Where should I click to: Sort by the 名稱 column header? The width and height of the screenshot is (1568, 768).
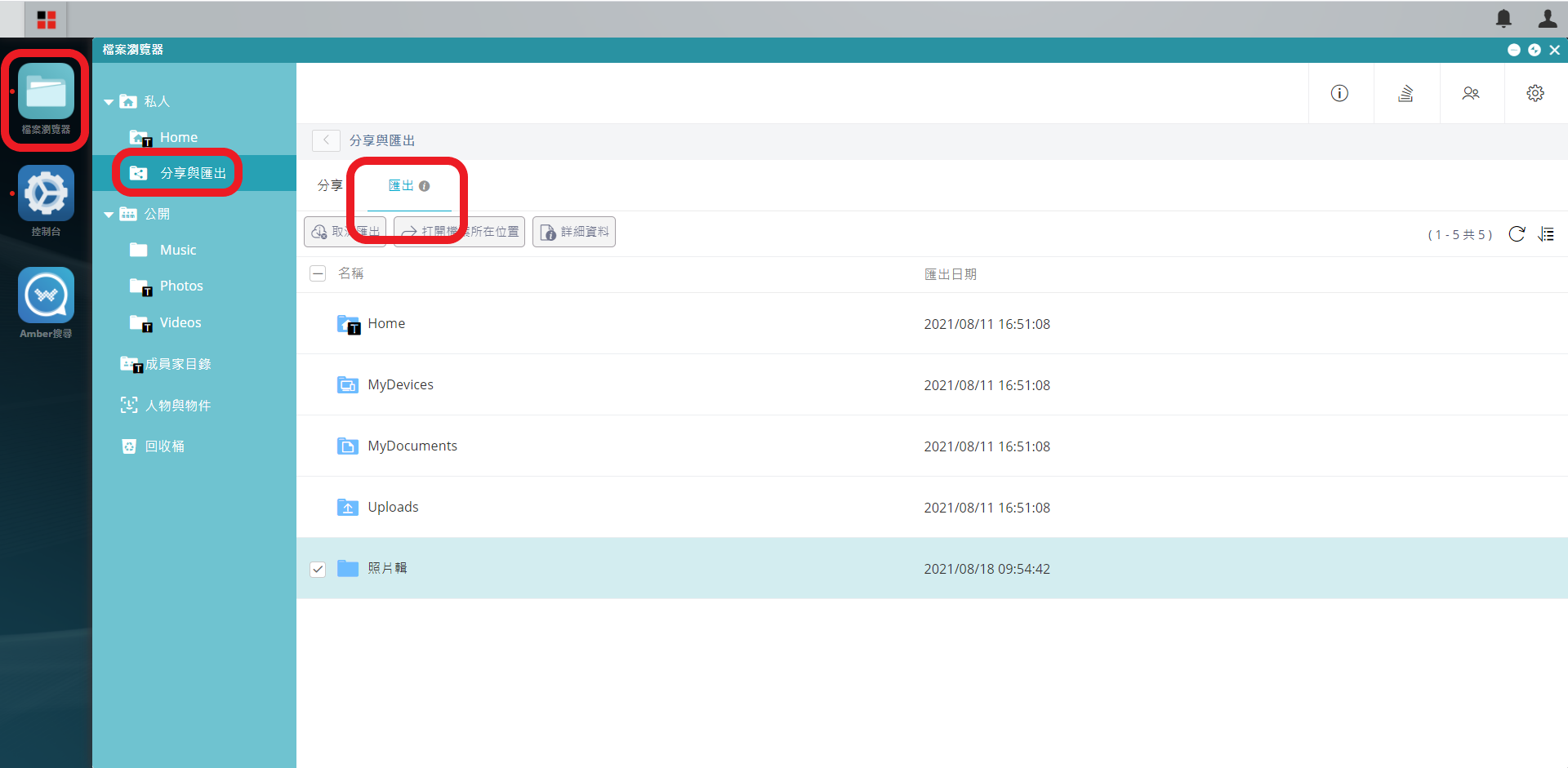pos(351,273)
